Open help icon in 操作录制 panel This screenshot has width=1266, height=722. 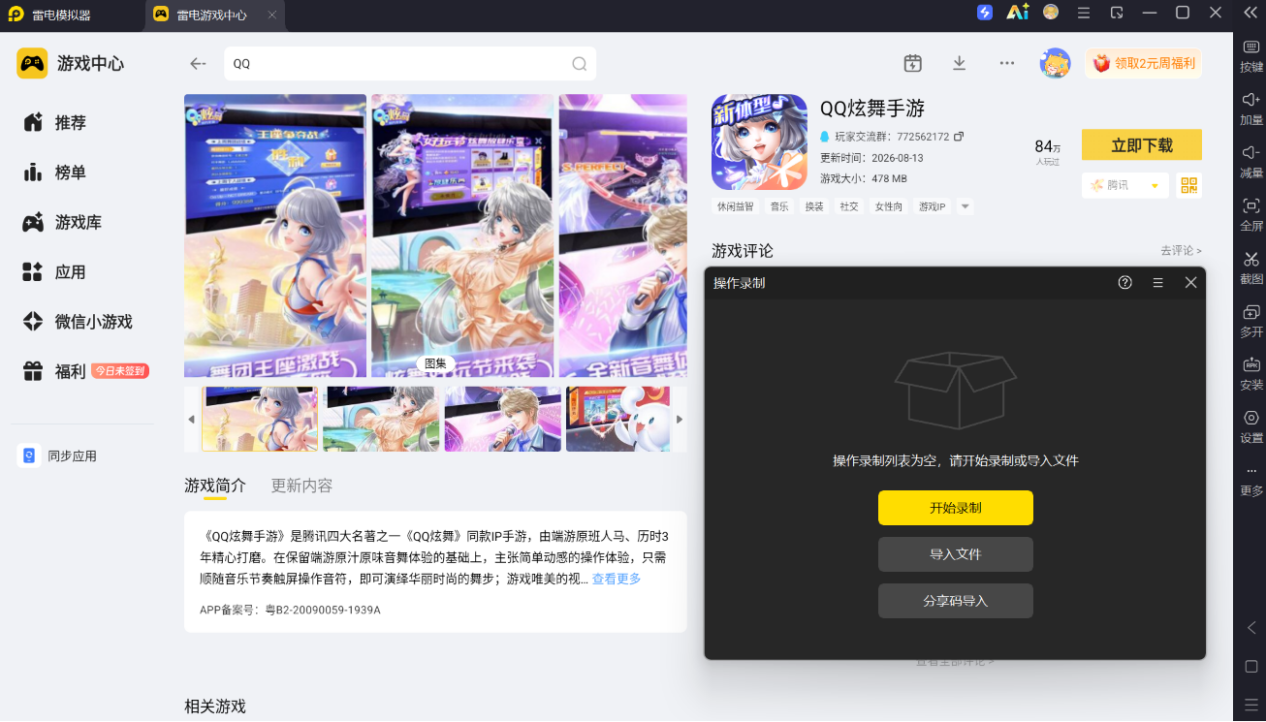tap(1125, 283)
